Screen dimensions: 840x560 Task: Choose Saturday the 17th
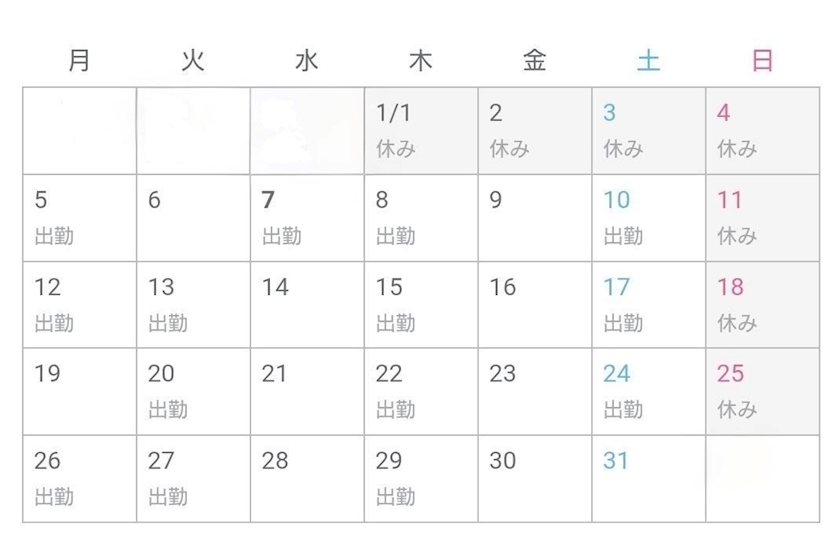649,305
